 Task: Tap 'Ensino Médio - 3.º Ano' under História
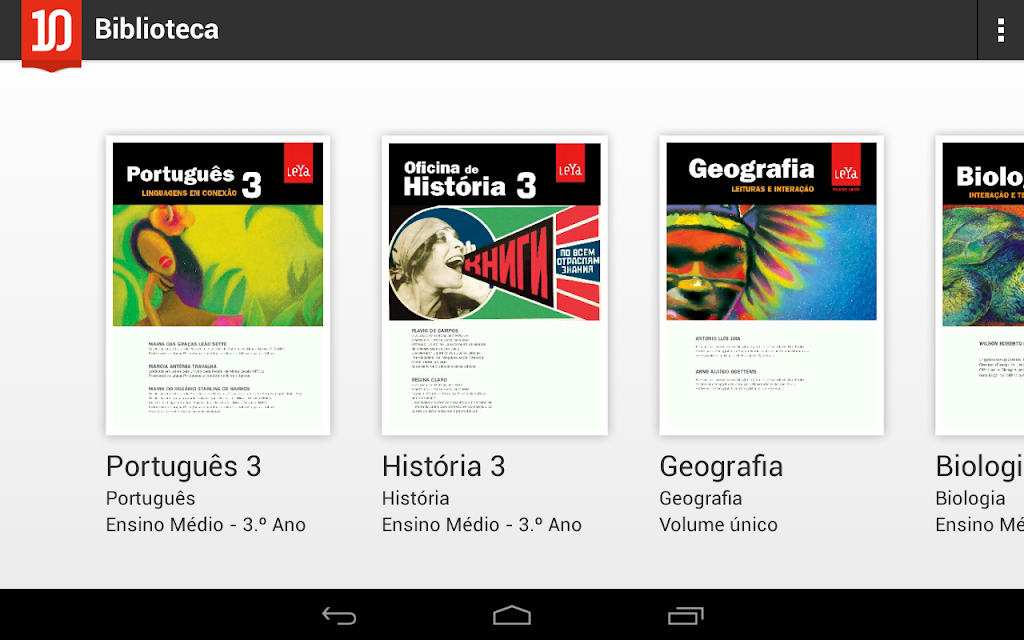click(x=482, y=524)
